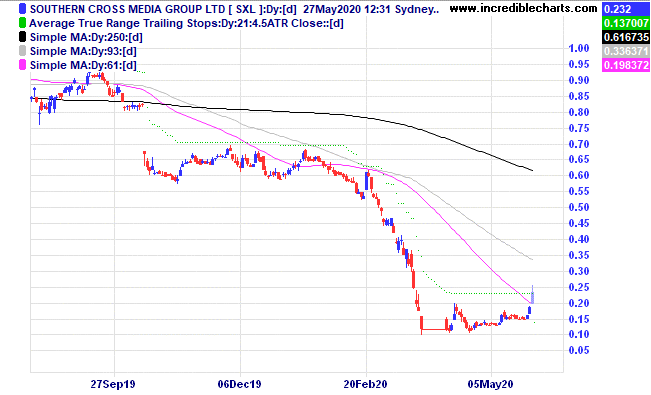The width and height of the screenshot is (651, 395).
Task: Click the grey 93-day MA legend marker
Action: pos(22,51)
